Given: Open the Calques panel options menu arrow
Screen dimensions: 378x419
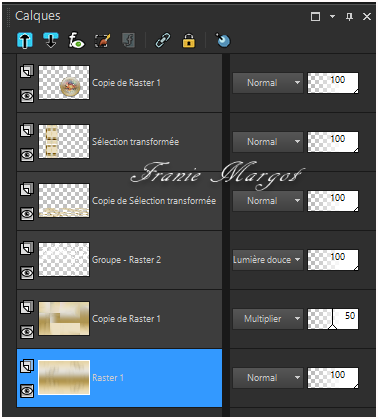Looking at the screenshot, I should [332, 16].
